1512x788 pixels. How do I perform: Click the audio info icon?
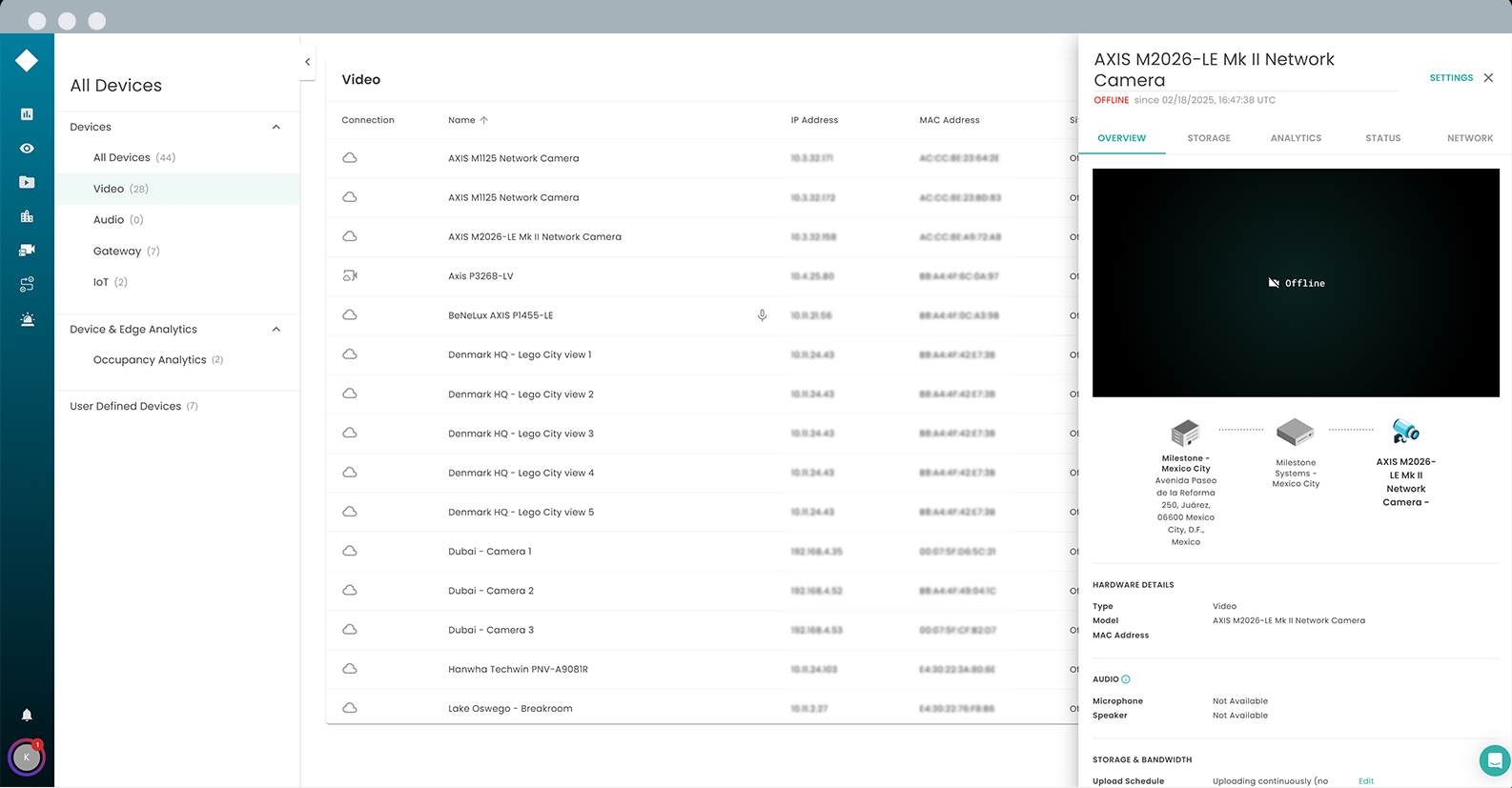point(1126,679)
